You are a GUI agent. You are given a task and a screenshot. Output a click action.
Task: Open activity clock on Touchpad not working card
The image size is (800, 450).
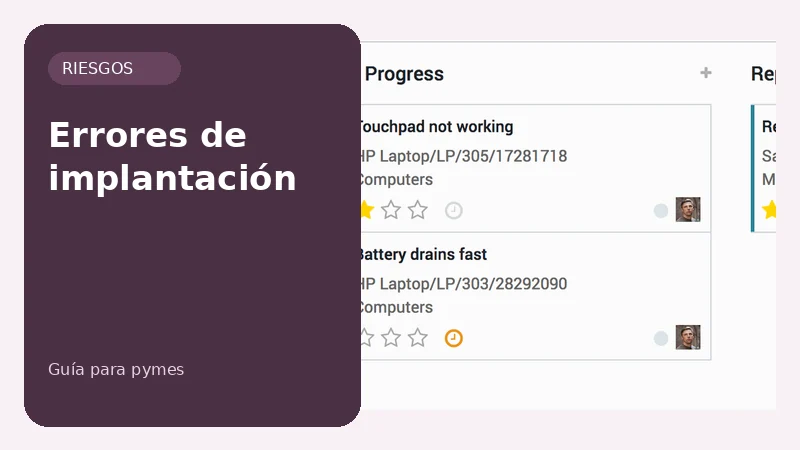(x=454, y=210)
